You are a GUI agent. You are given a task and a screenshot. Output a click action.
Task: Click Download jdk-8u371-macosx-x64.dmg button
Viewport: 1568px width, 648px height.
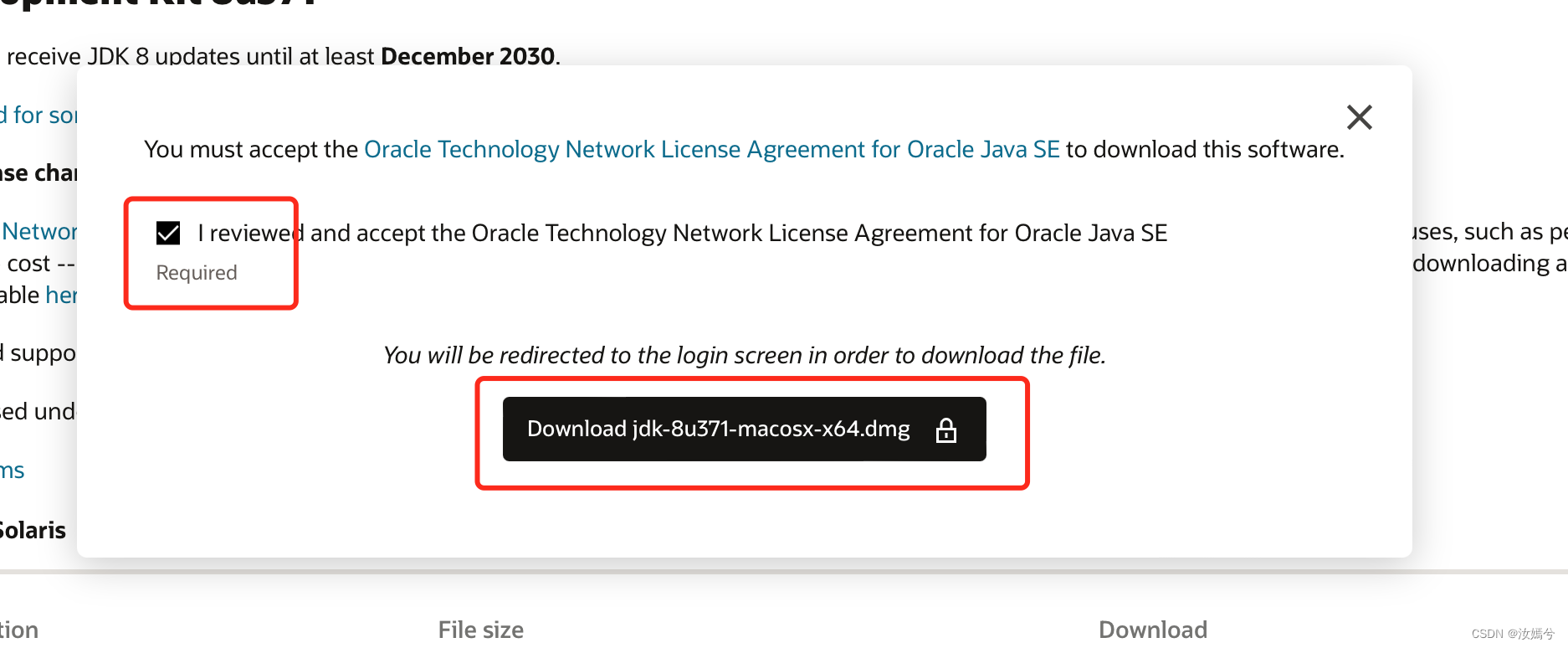[x=744, y=429]
